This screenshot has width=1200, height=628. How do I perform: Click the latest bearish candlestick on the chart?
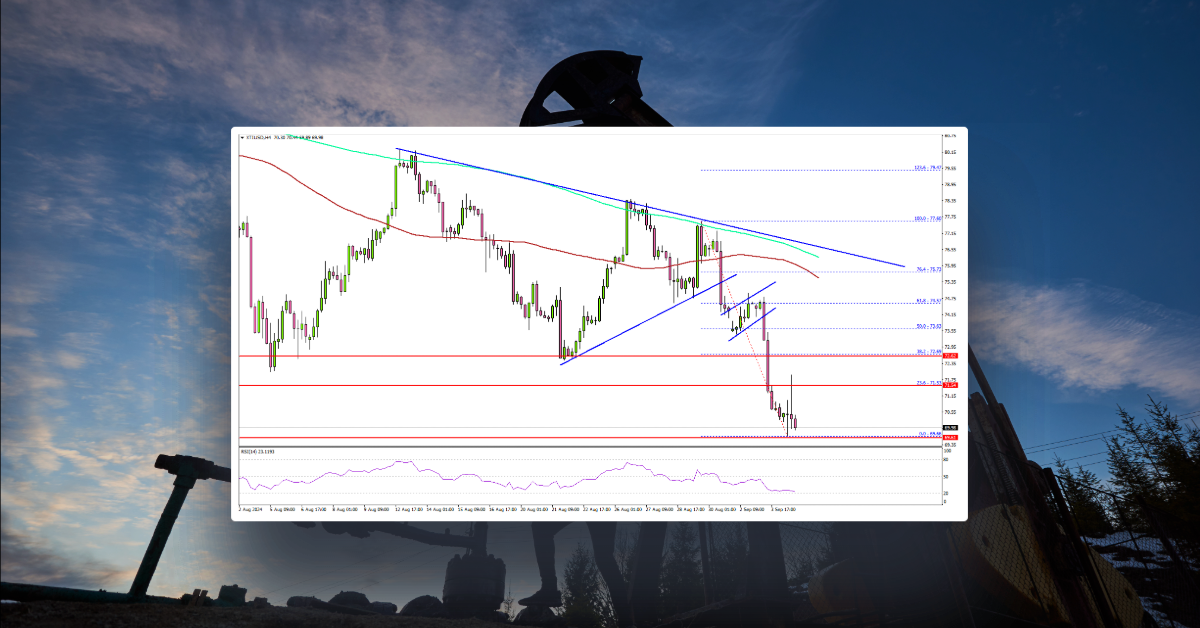[793, 425]
